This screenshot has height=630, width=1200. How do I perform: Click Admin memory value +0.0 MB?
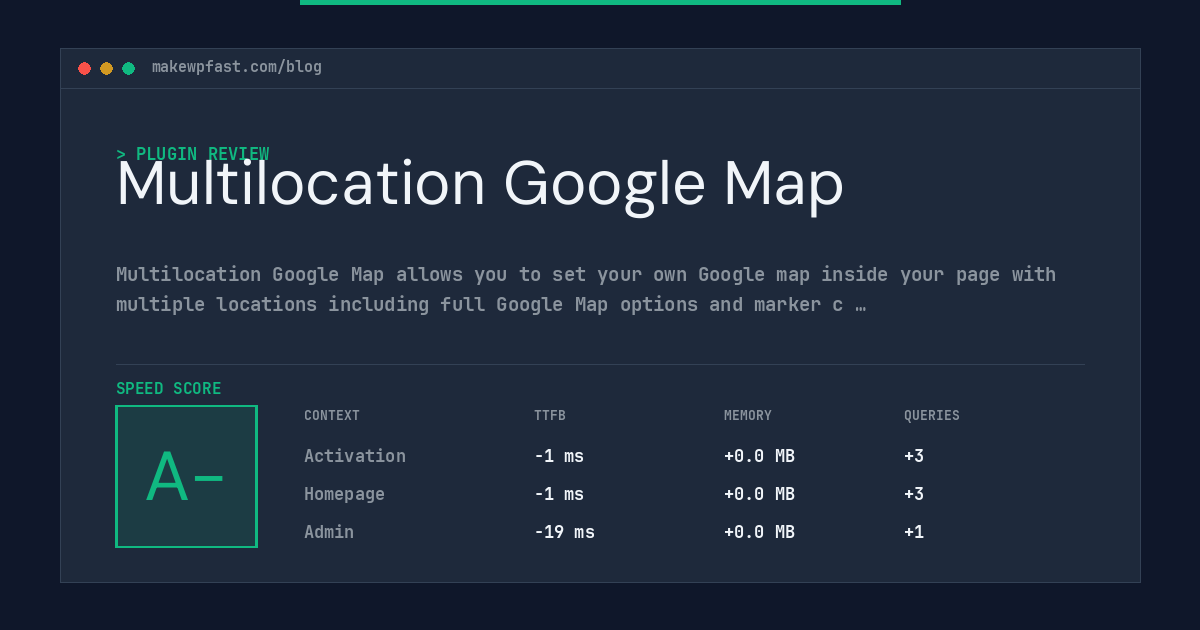[x=759, y=532]
